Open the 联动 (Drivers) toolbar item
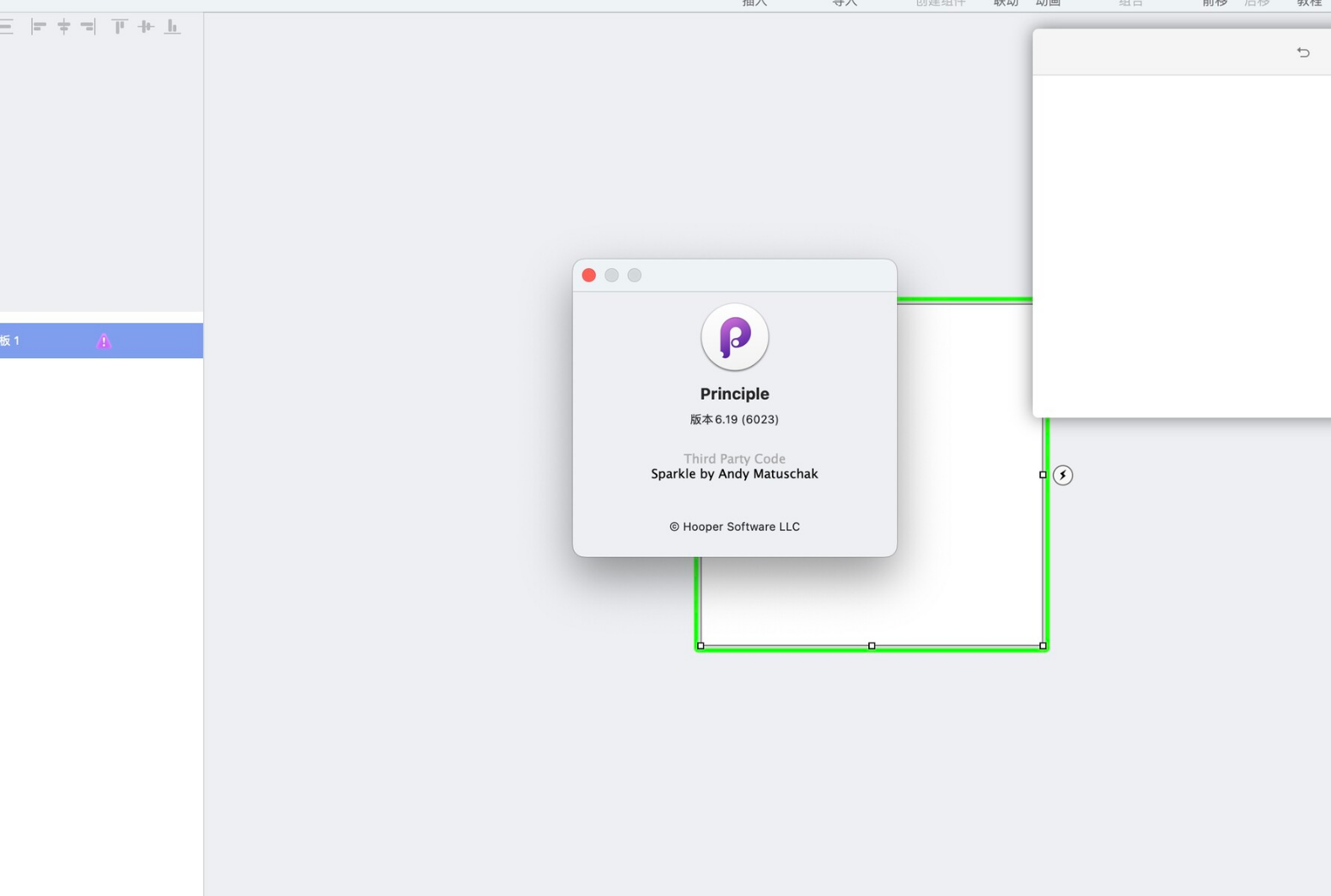Viewport: 1331px width, 896px height. (1006, 3)
